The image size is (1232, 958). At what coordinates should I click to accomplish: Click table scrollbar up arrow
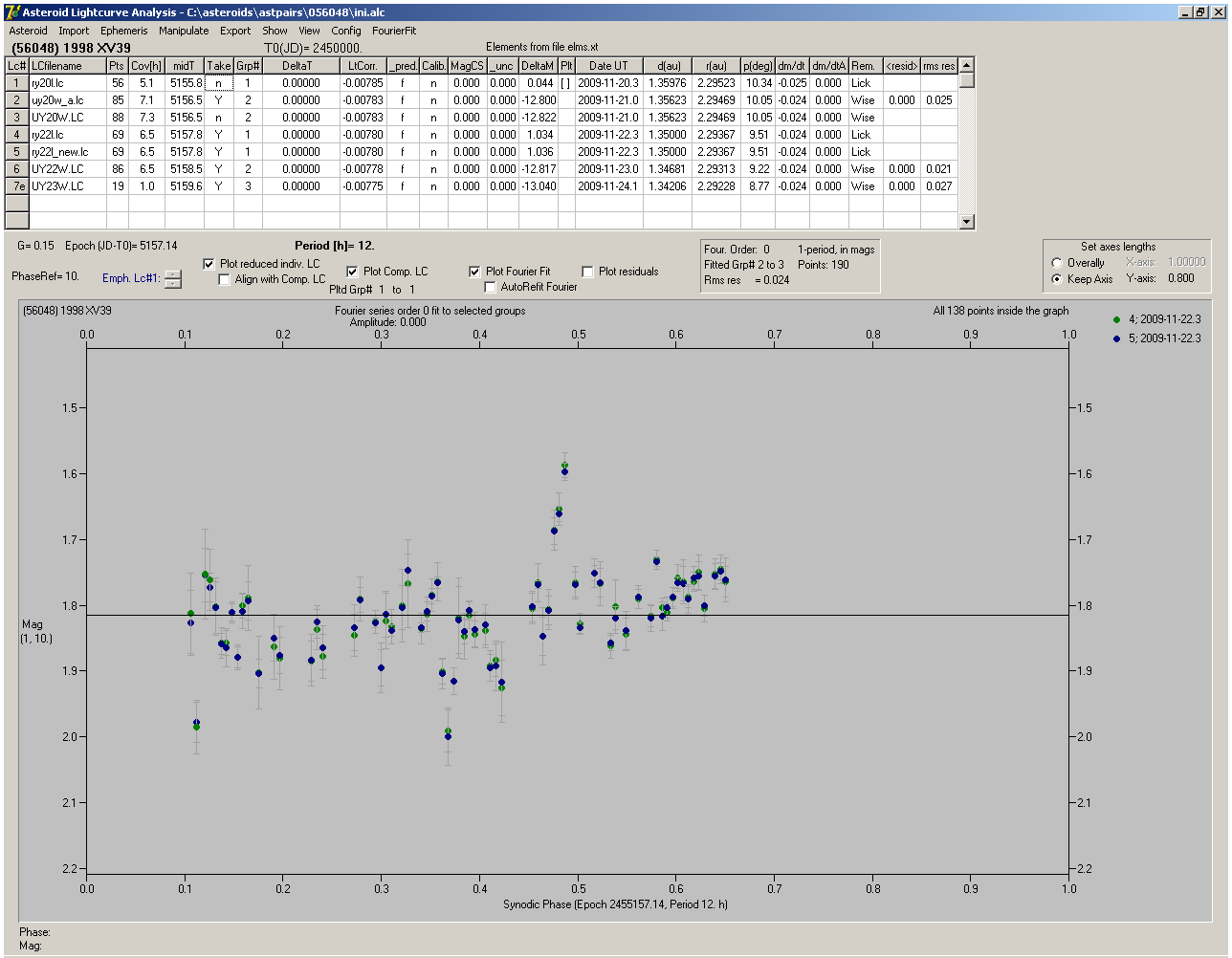tap(966, 65)
